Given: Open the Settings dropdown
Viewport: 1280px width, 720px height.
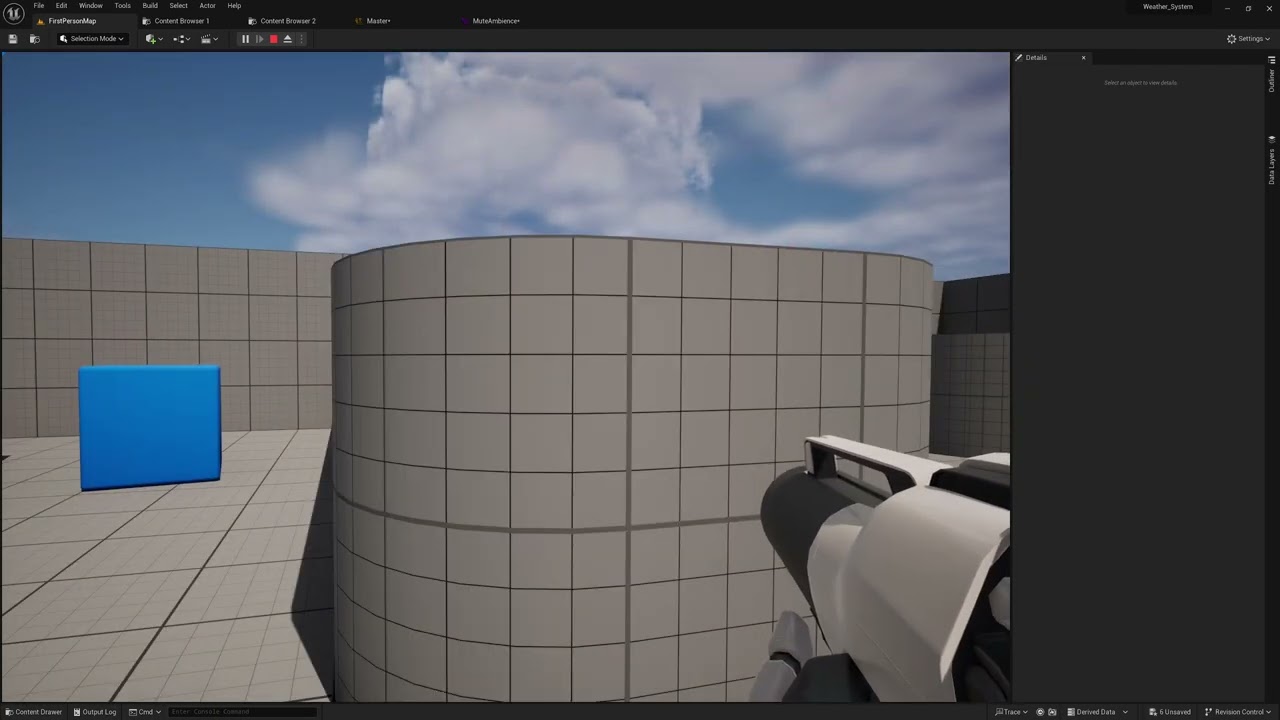Looking at the screenshot, I should pos(1248,39).
